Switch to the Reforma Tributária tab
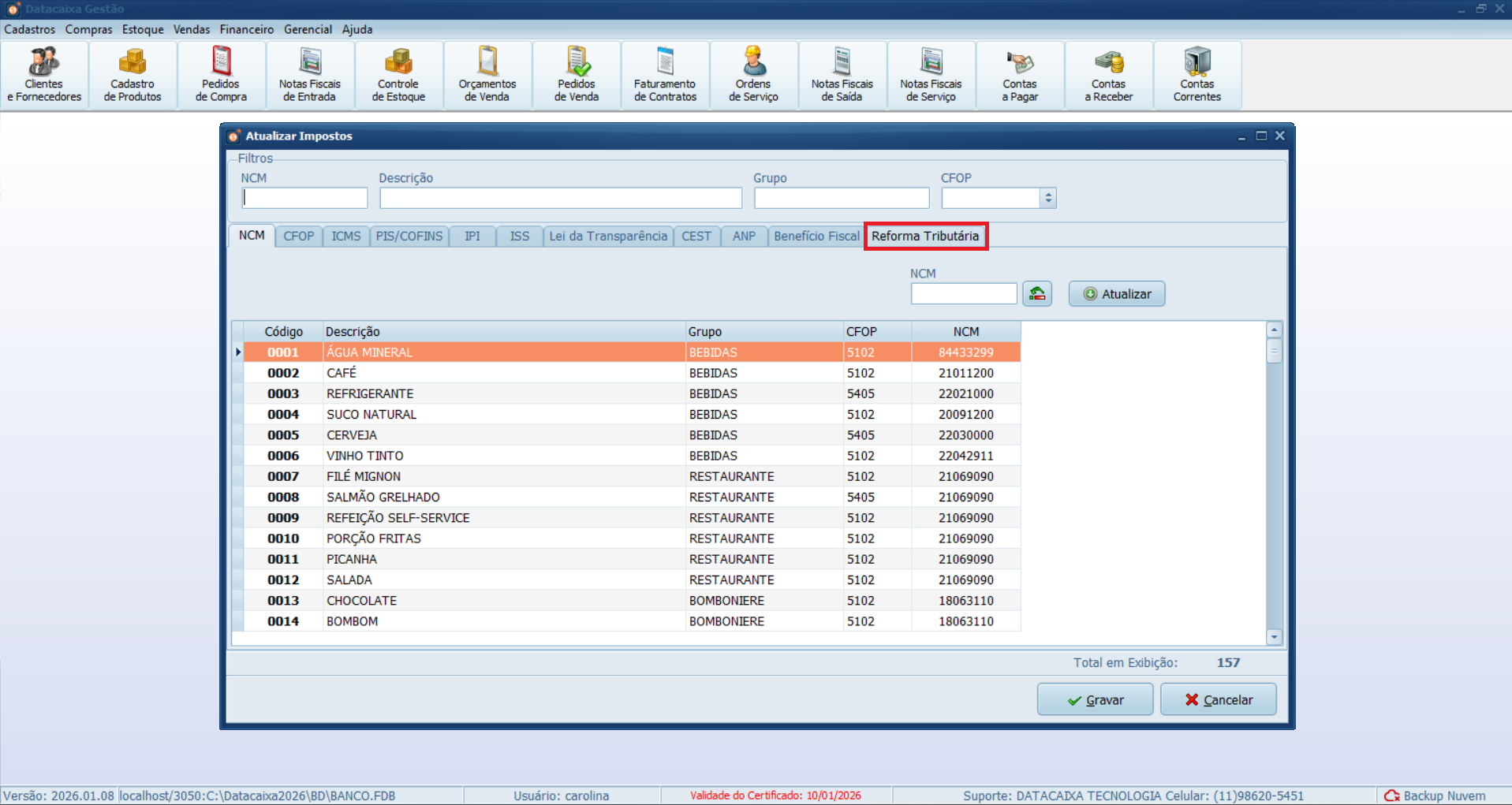 925,237
